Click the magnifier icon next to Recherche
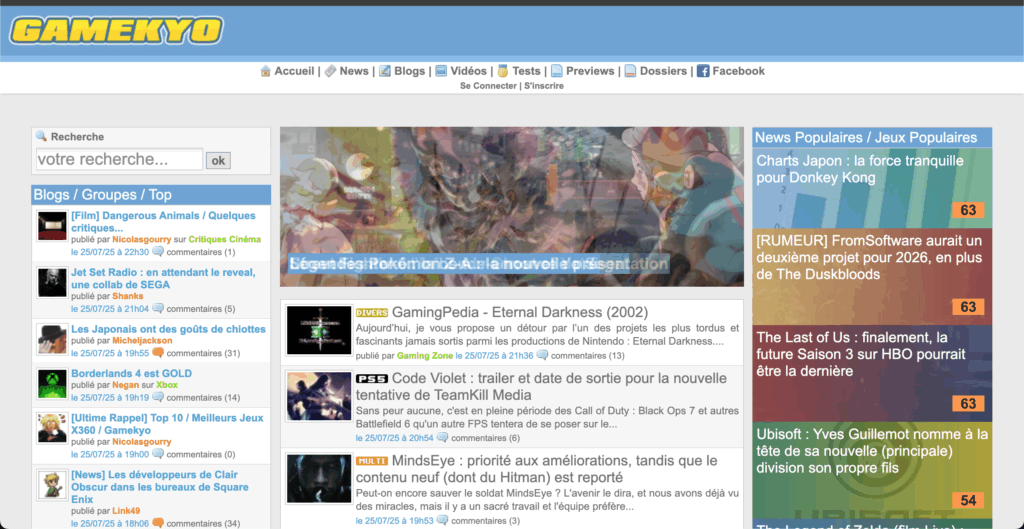This screenshot has height=529, width=1024. 41,136
